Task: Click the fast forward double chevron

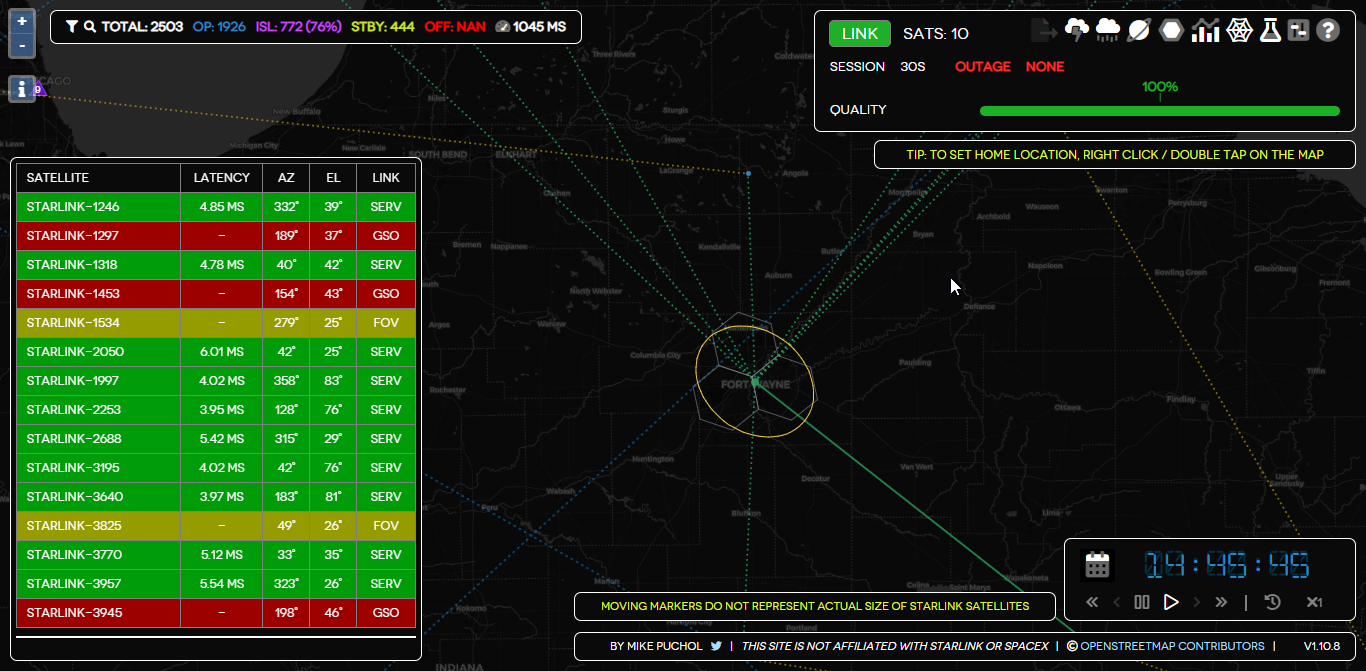Action: [x=1221, y=602]
